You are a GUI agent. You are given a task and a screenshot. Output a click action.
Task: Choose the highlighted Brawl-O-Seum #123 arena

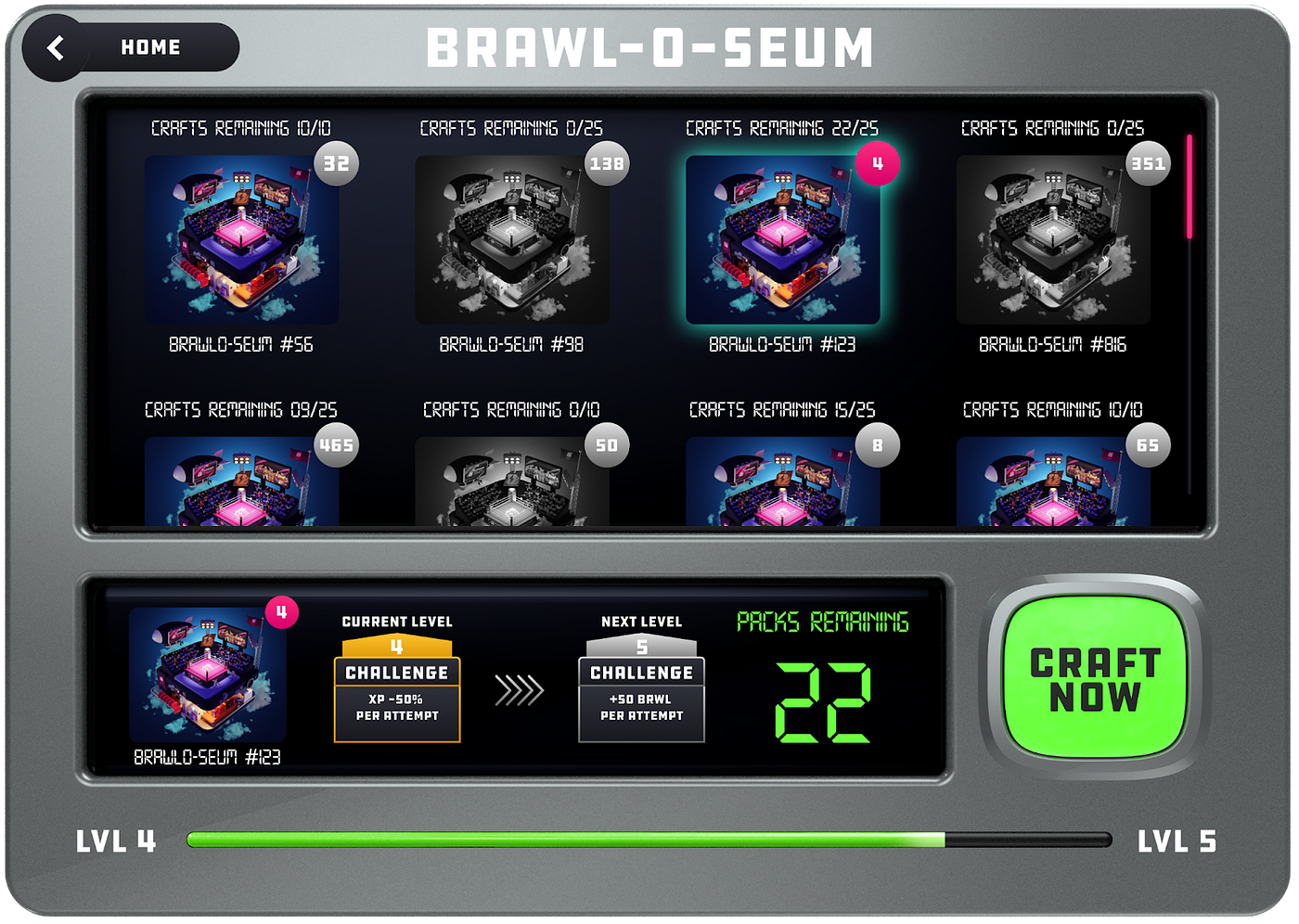coord(782,239)
